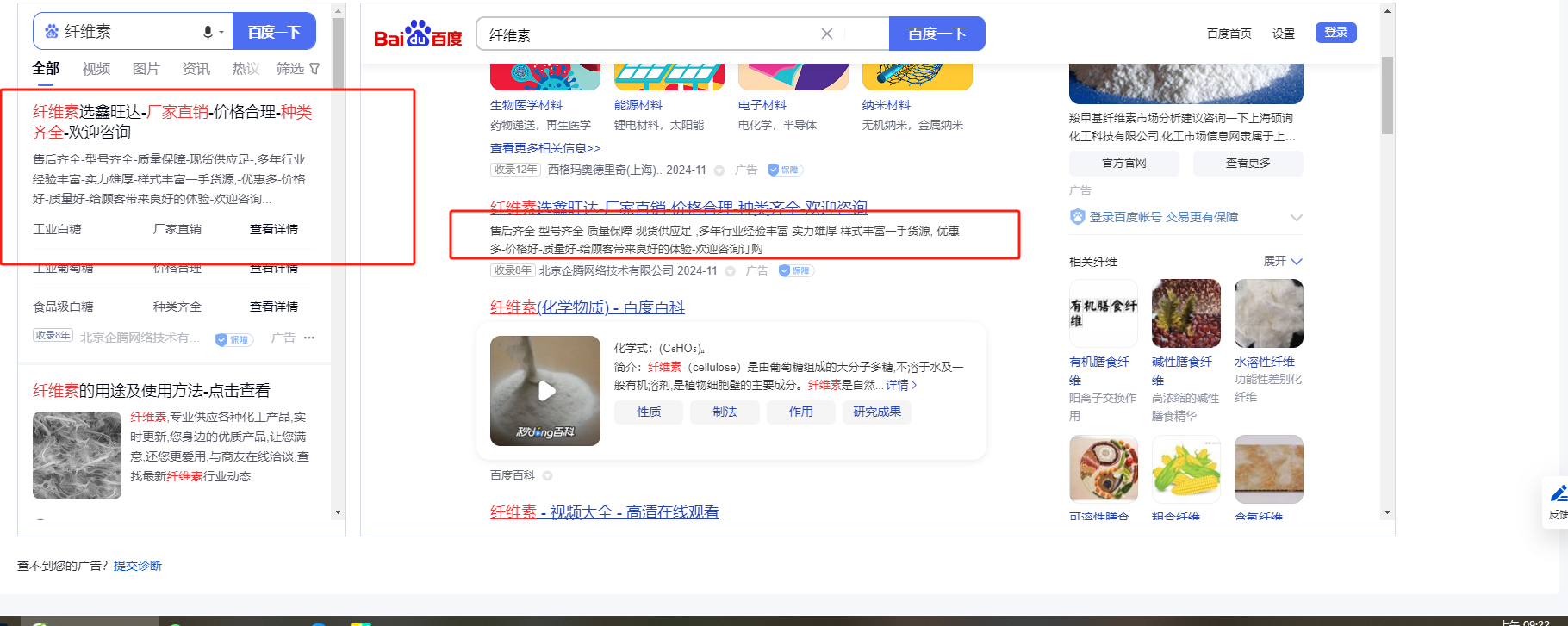This screenshot has width=1568, height=626.
Task: Open the three-dot menu on mobile ad
Action: tap(309, 338)
